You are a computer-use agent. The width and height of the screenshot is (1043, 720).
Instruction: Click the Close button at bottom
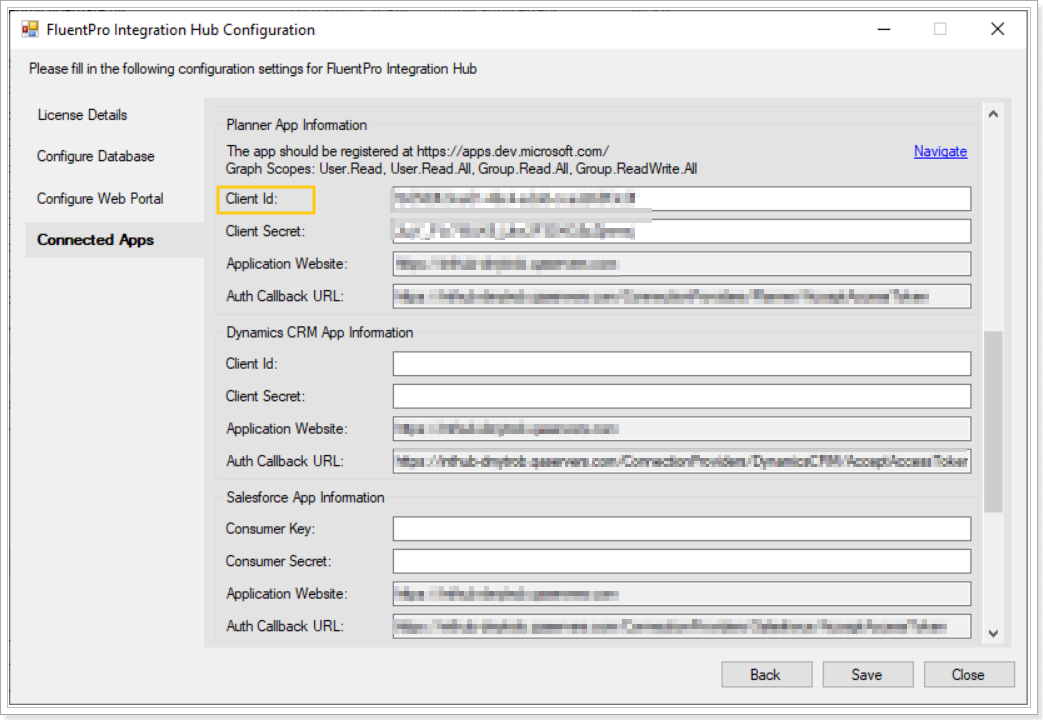click(968, 674)
